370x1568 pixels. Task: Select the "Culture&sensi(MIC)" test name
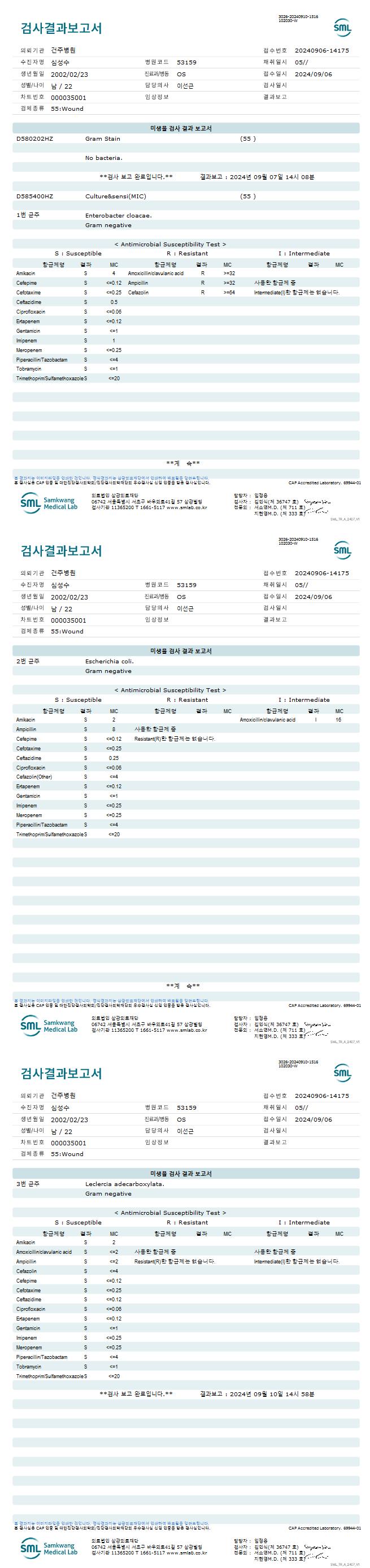pyautogui.click(x=116, y=196)
